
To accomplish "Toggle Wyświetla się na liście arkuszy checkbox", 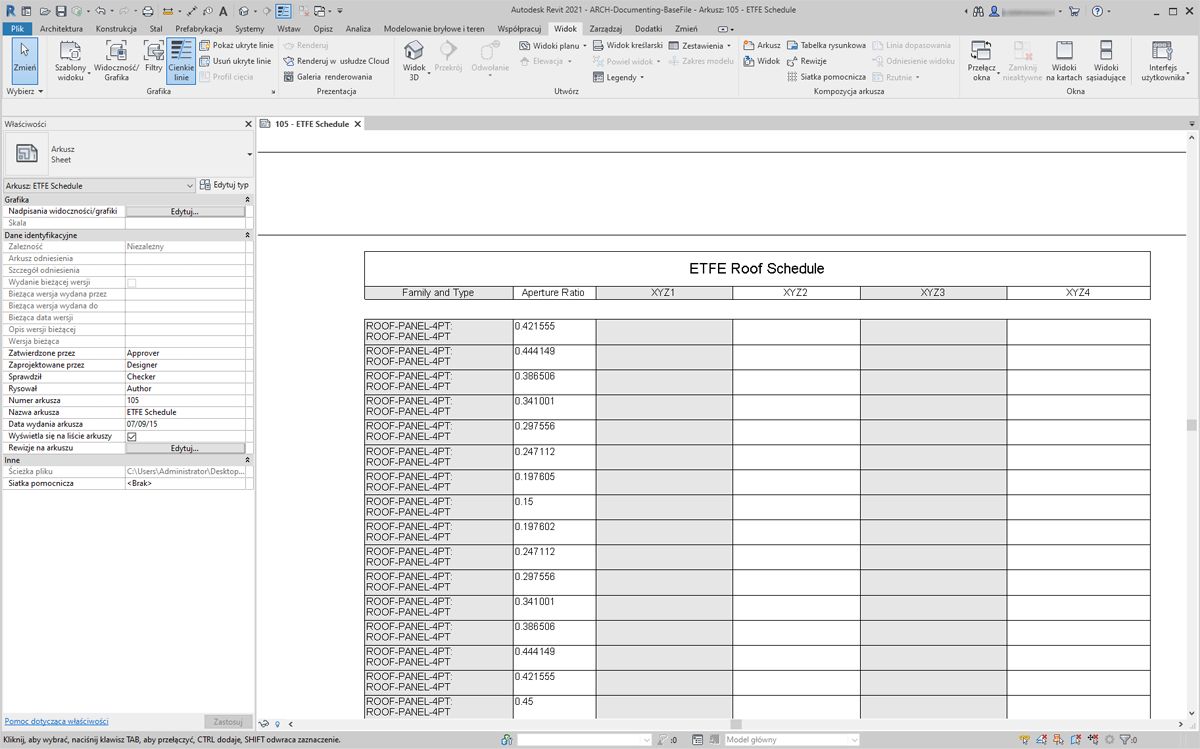I will point(131,436).
